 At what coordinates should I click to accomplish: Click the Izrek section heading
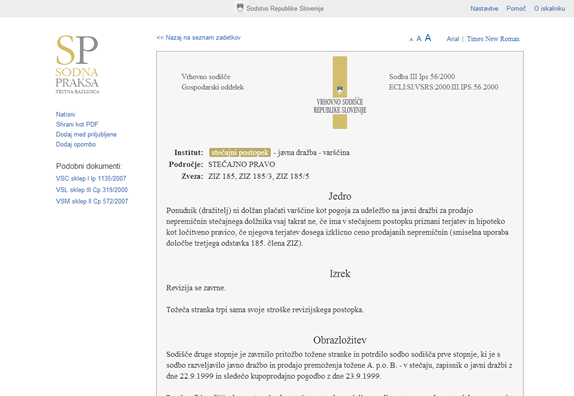(340, 273)
